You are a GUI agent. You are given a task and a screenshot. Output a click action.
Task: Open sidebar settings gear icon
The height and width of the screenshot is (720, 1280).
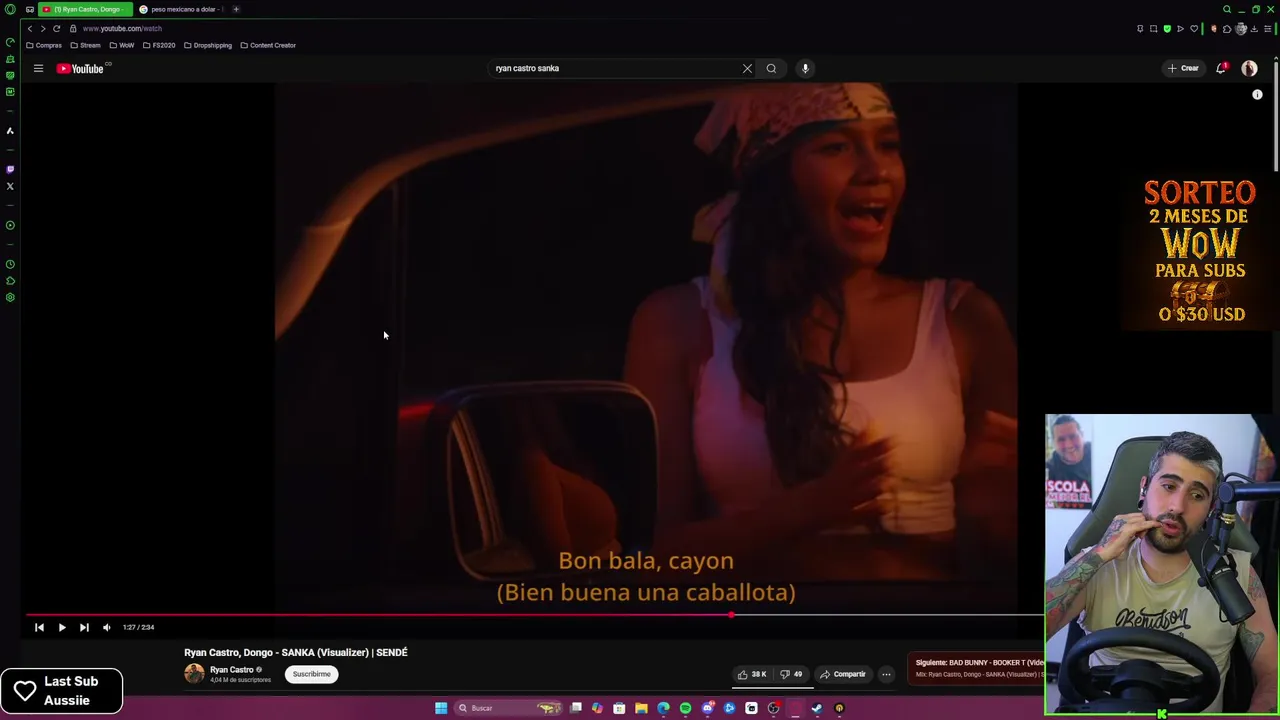coord(10,297)
